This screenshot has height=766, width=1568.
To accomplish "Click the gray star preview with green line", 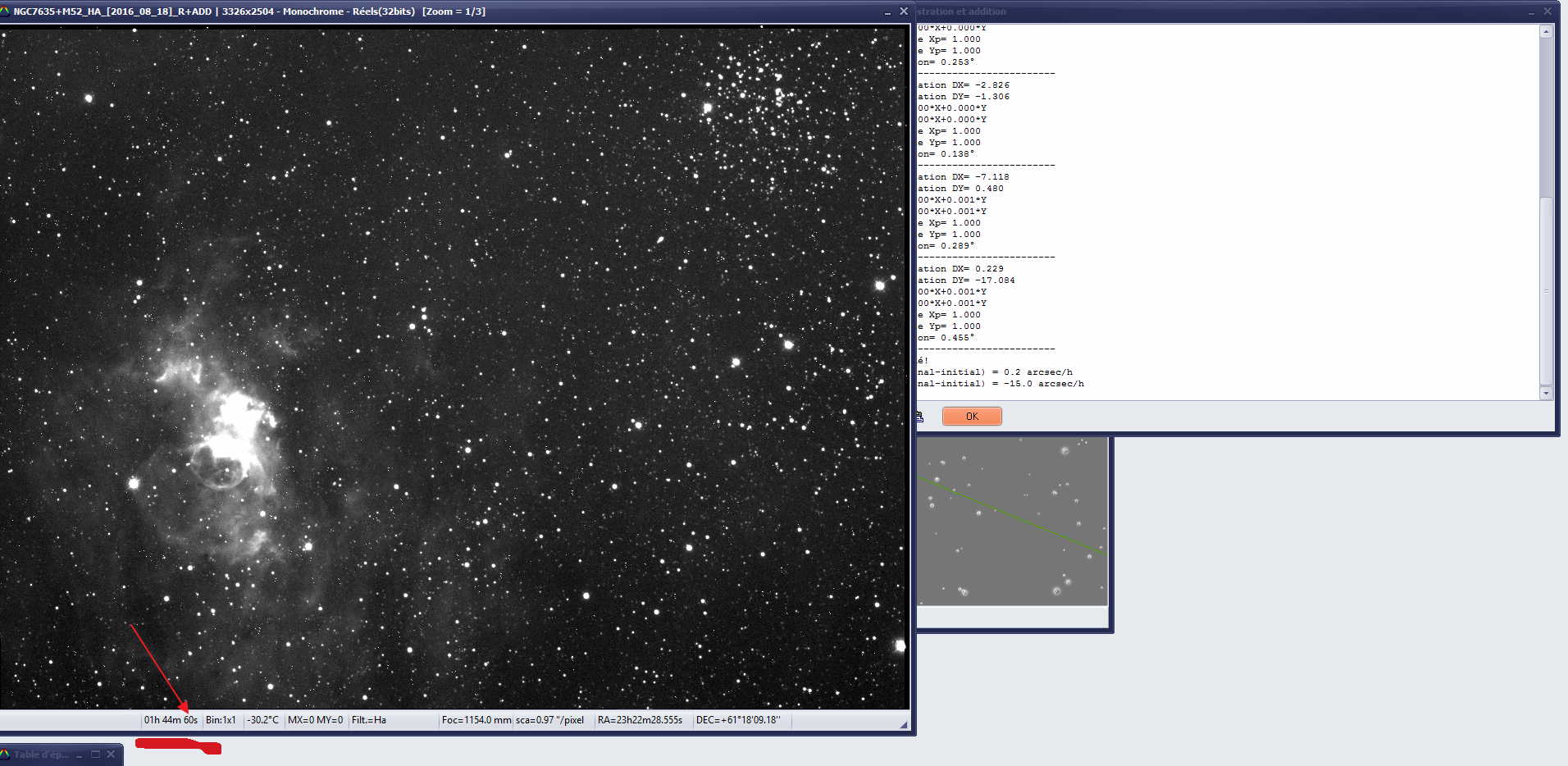I will coord(1012,522).
